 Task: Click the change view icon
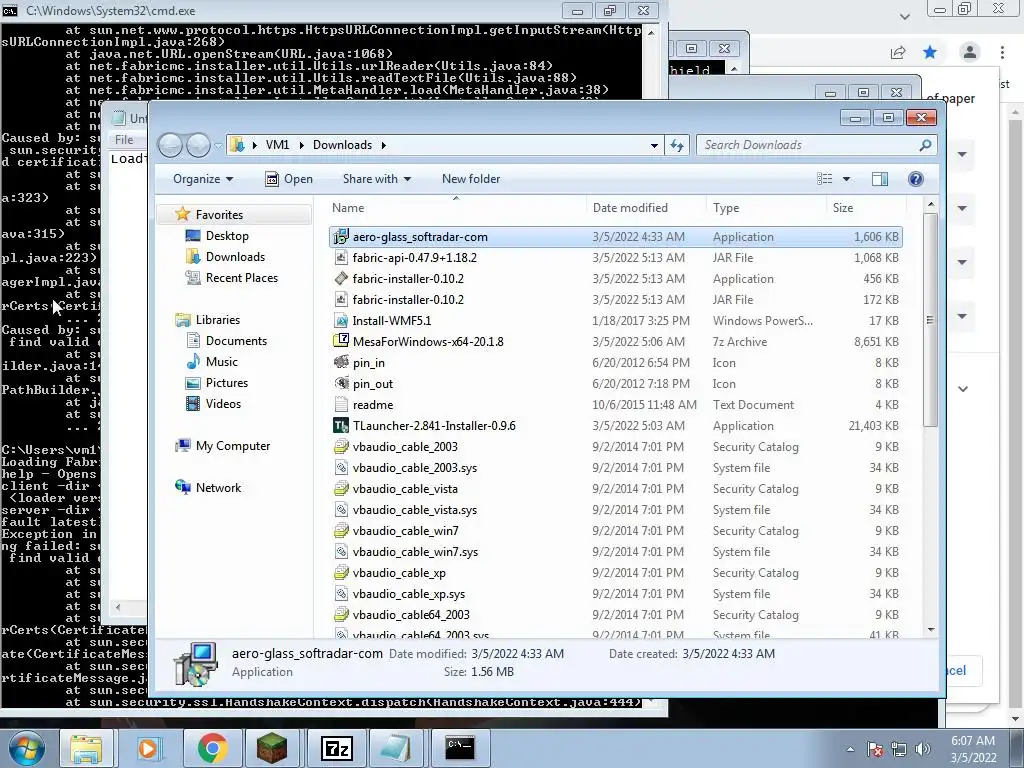(x=825, y=179)
